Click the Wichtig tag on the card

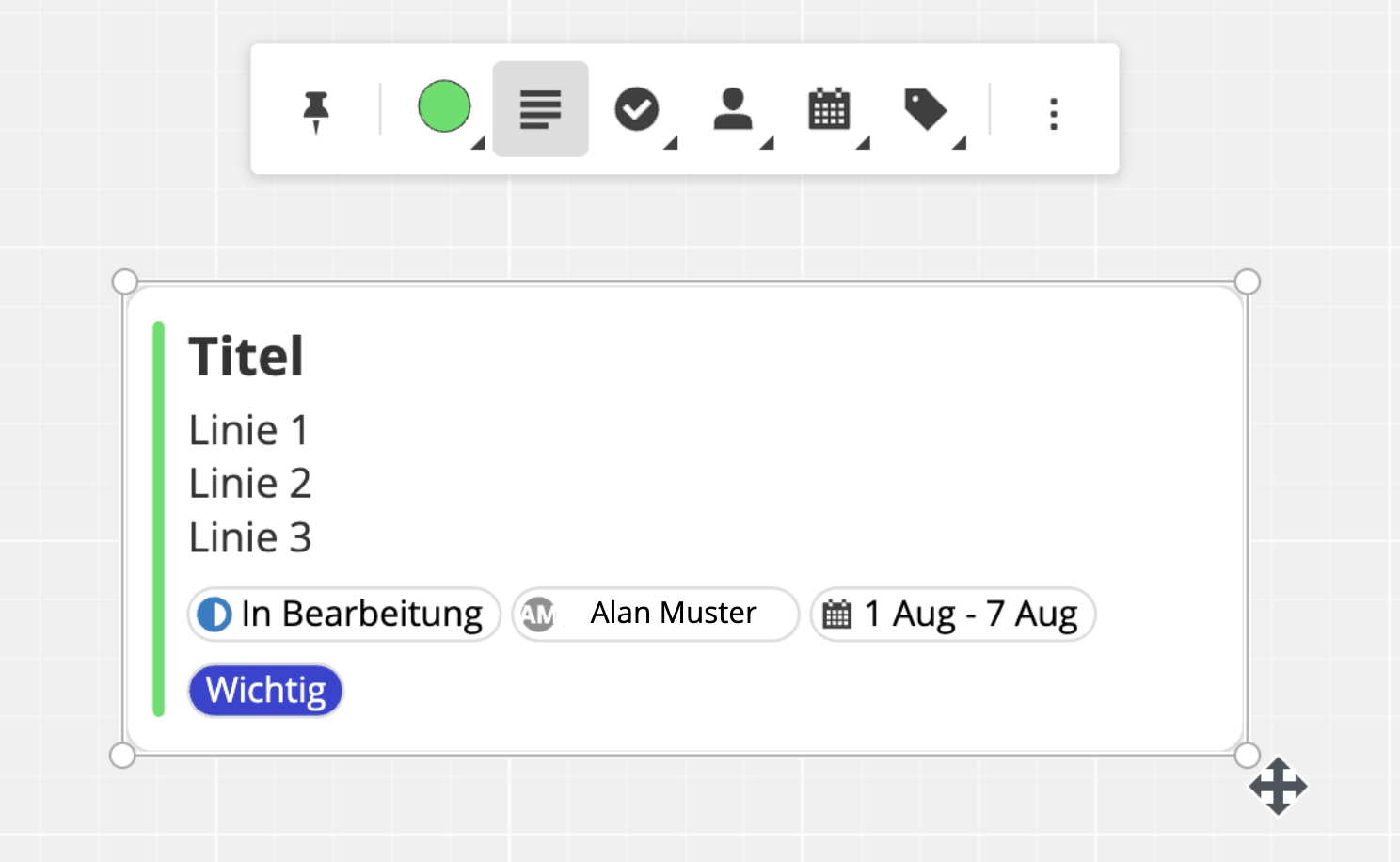(x=265, y=690)
